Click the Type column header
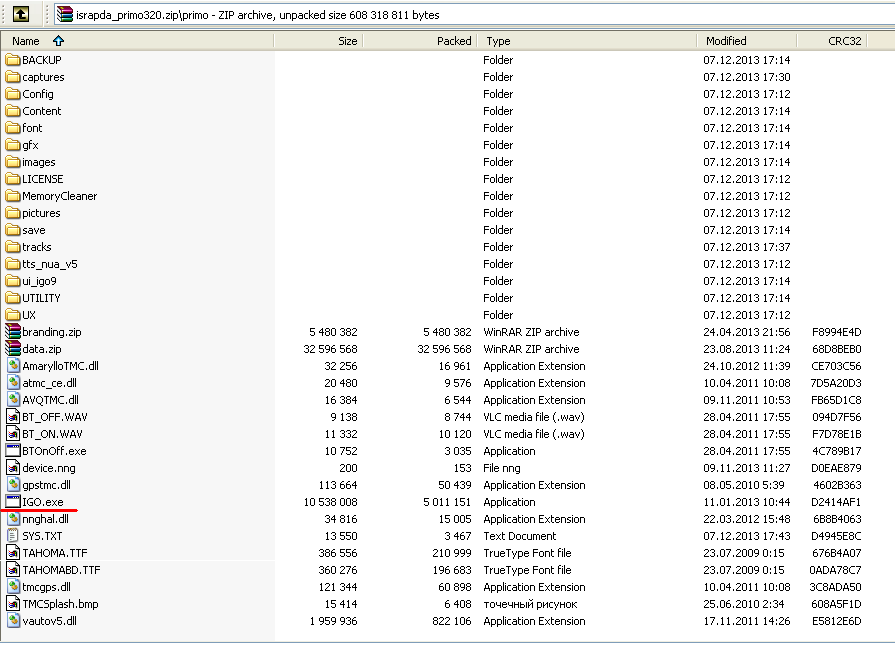Image resolution: width=895 pixels, height=648 pixels. click(498, 41)
